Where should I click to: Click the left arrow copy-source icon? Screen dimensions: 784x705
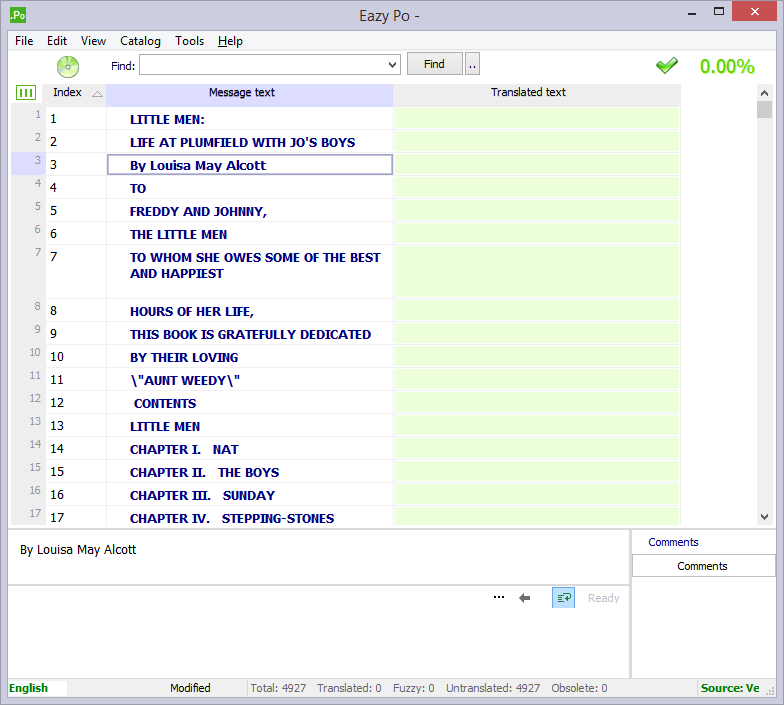(524, 598)
